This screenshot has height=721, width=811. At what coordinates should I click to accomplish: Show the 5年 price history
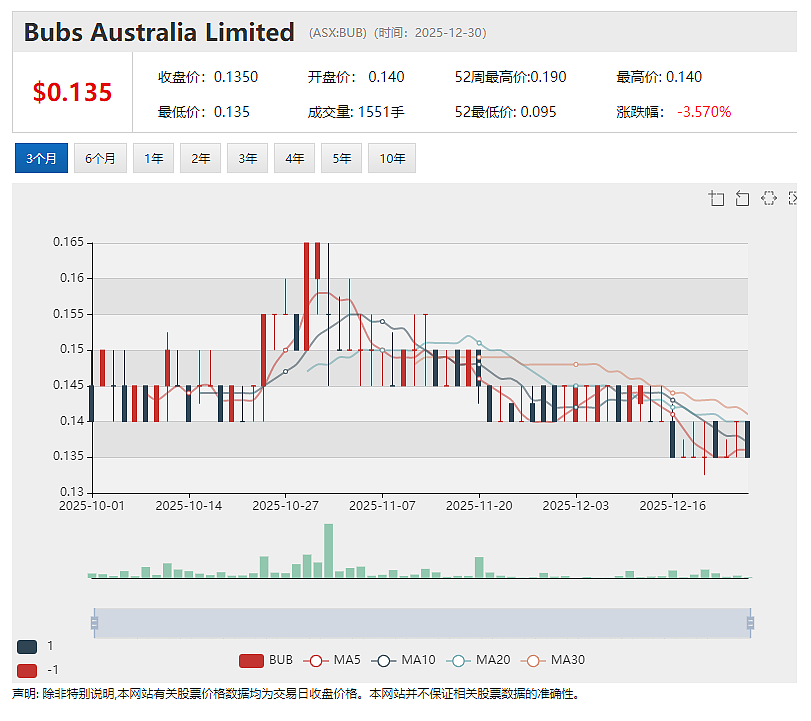[x=341, y=158]
